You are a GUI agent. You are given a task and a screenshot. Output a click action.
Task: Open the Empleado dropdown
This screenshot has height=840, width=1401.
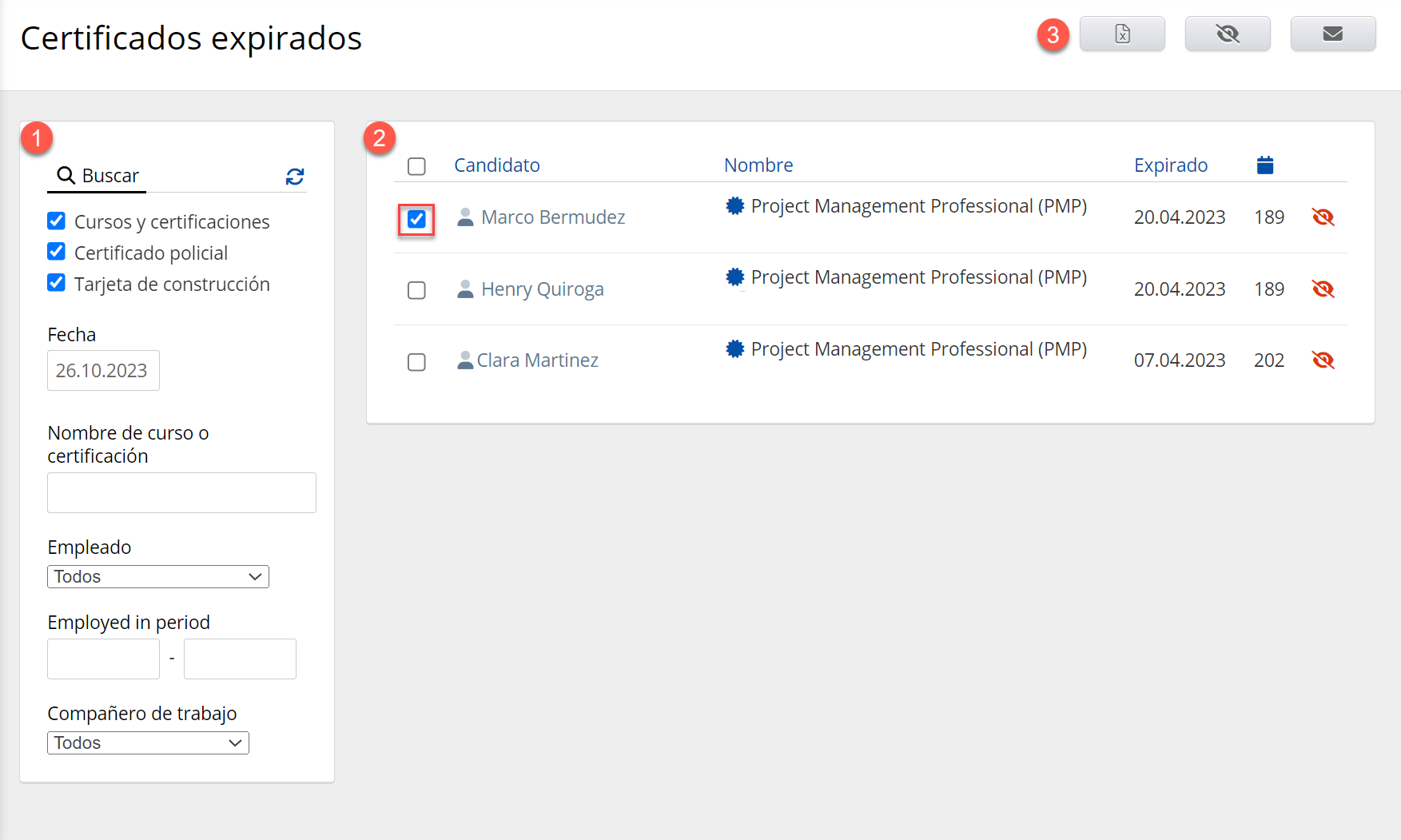(x=158, y=577)
